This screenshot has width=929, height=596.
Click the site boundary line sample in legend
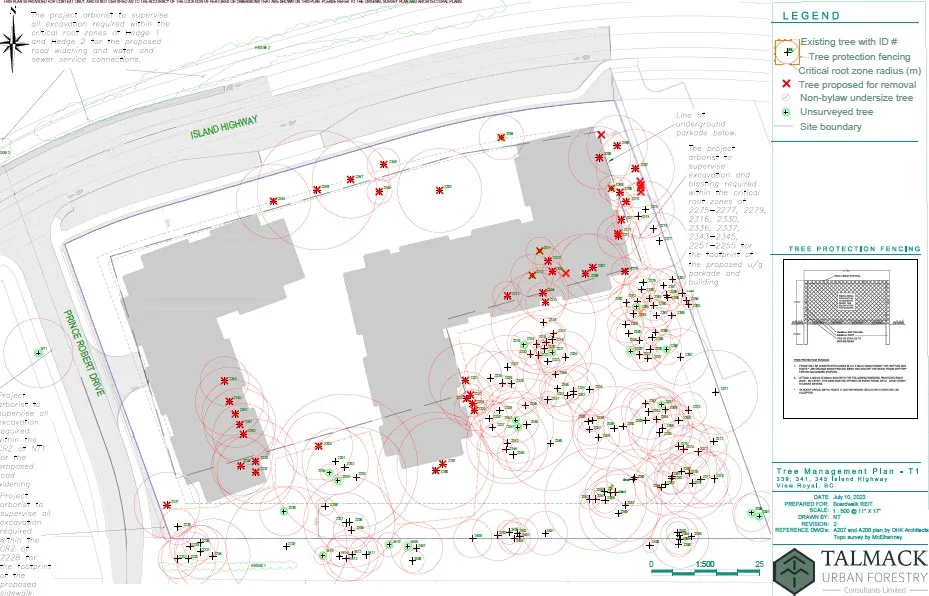click(783, 127)
